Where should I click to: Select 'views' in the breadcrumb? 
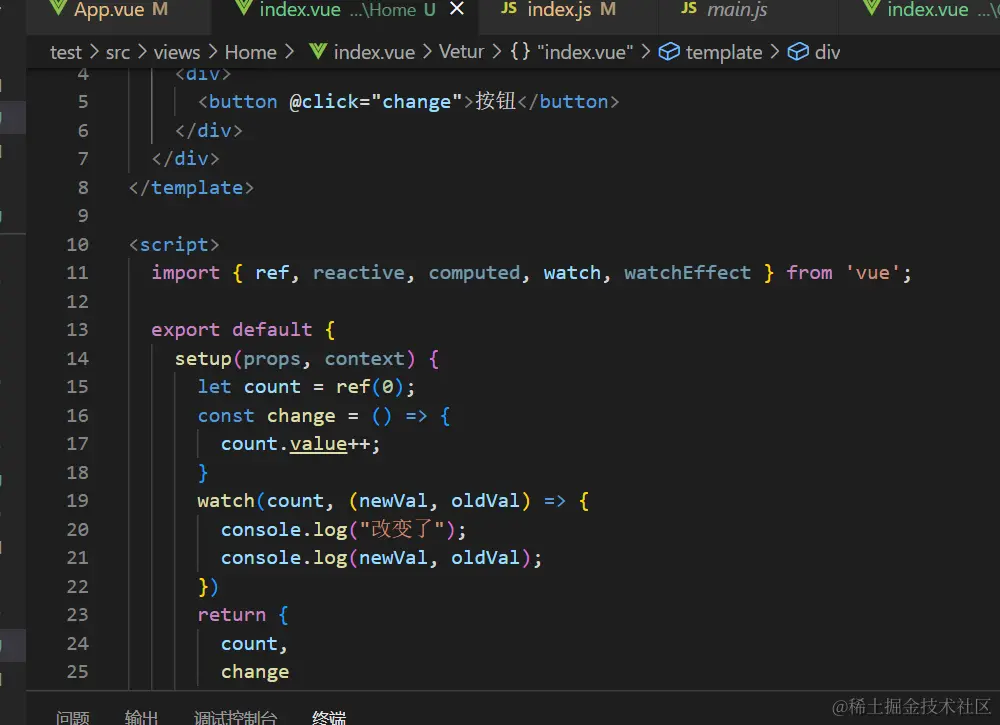tap(177, 52)
